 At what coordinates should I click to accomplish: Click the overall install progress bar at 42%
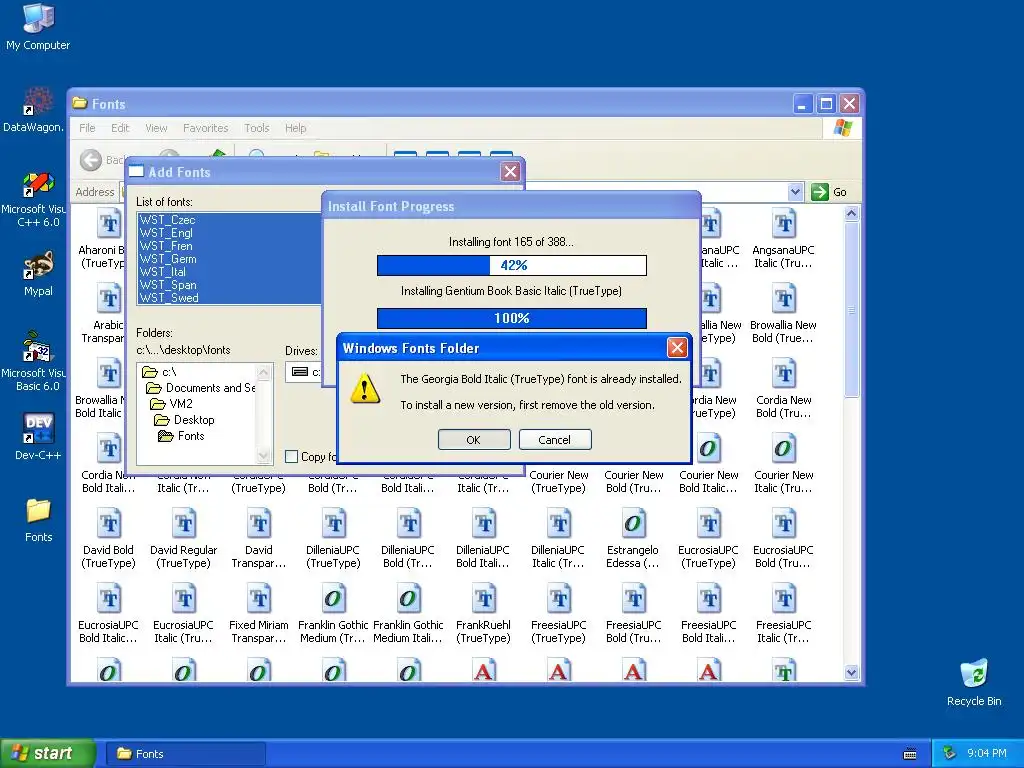(512, 265)
